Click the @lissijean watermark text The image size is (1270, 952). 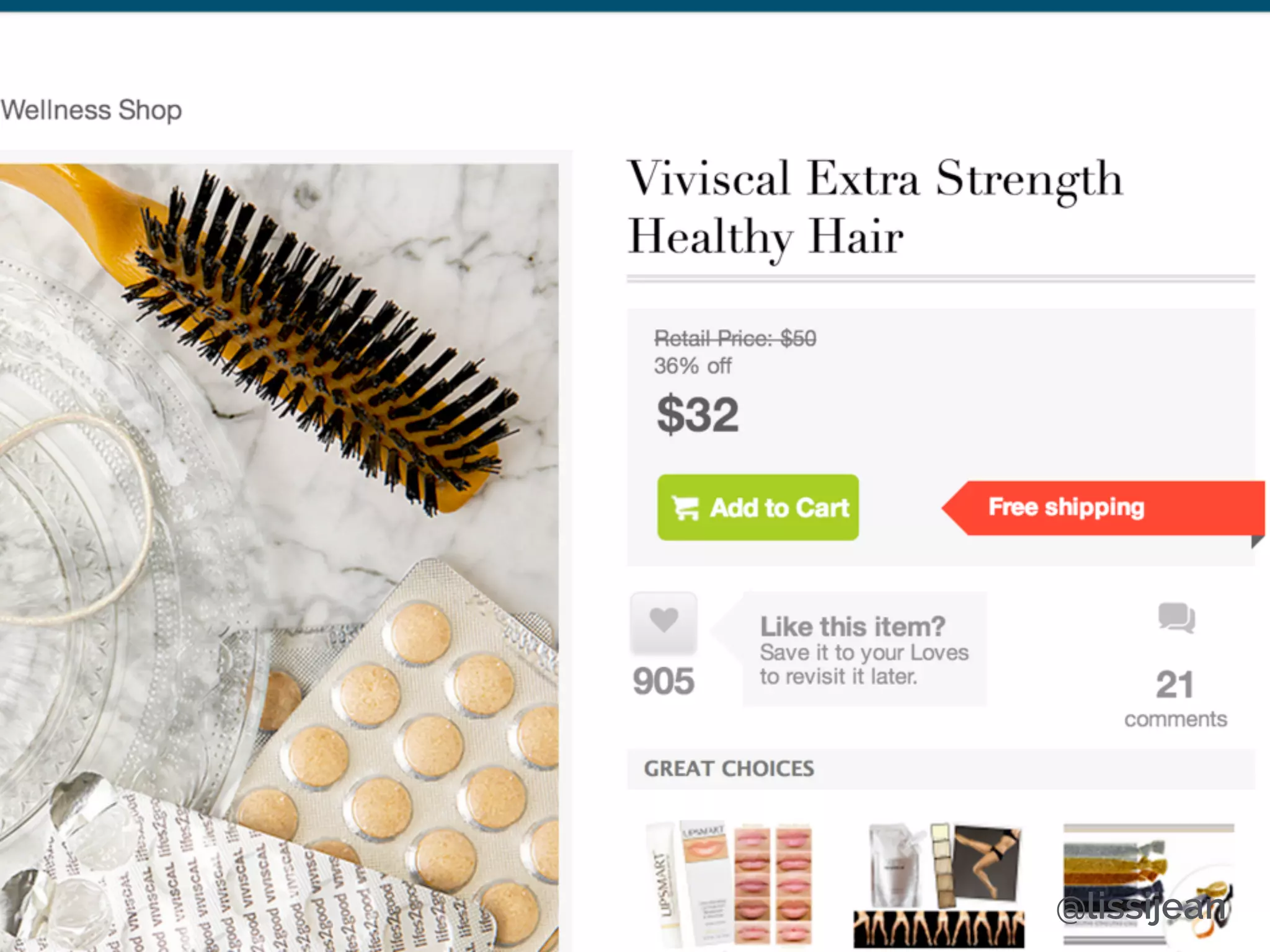[1143, 907]
